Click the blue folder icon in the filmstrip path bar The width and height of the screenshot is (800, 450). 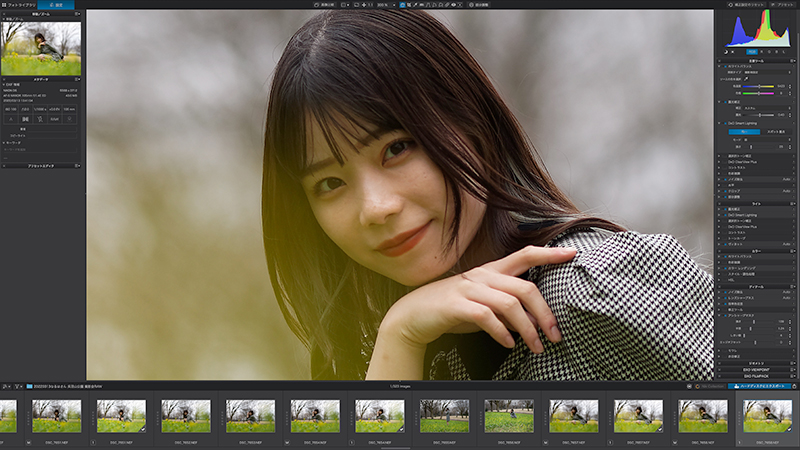tap(29, 386)
